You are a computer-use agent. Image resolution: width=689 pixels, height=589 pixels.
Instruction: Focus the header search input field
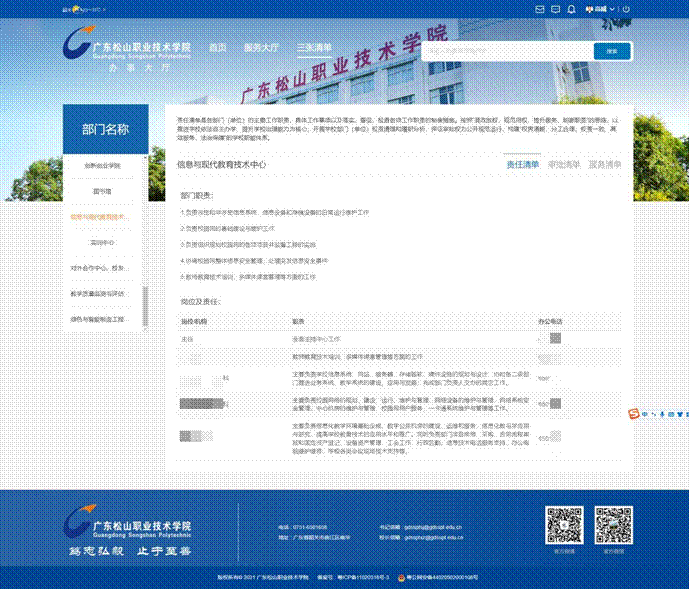508,51
